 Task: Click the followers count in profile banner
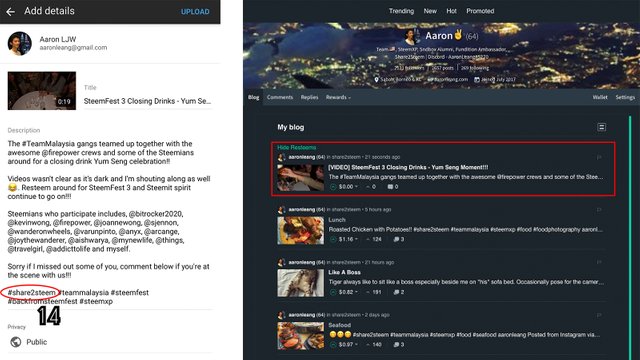click(x=409, y=68)
